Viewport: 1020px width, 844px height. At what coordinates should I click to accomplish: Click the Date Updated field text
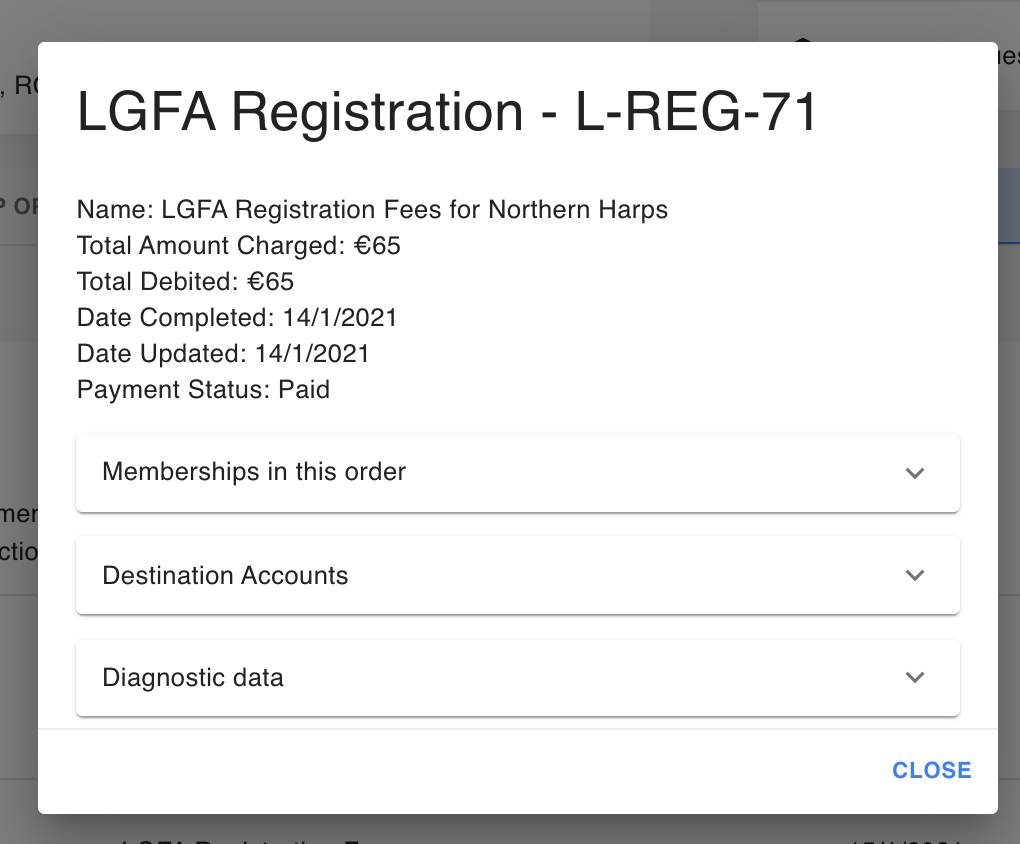[222, 353]
